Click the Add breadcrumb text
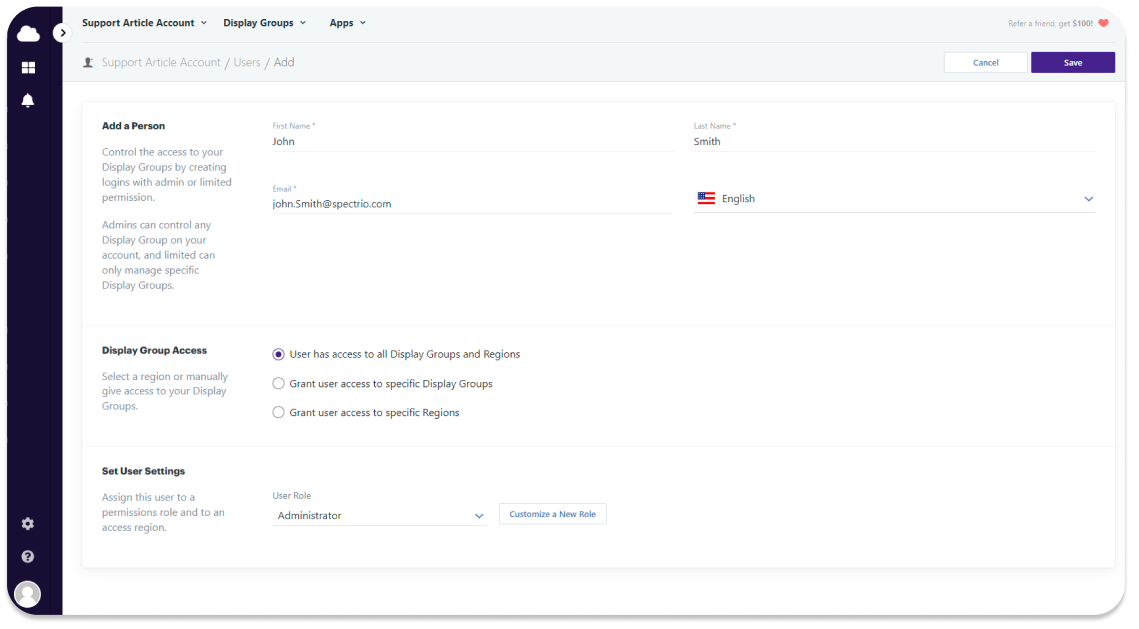 pyautogui.click(x=284, y=62)
